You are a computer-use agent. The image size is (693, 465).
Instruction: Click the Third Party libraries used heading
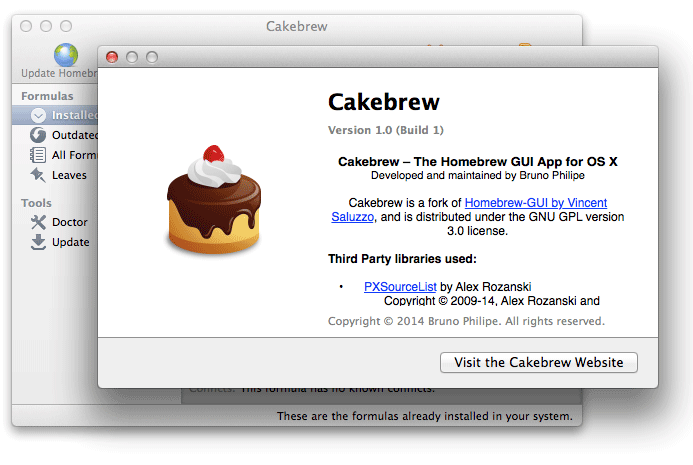click(402, 259)
